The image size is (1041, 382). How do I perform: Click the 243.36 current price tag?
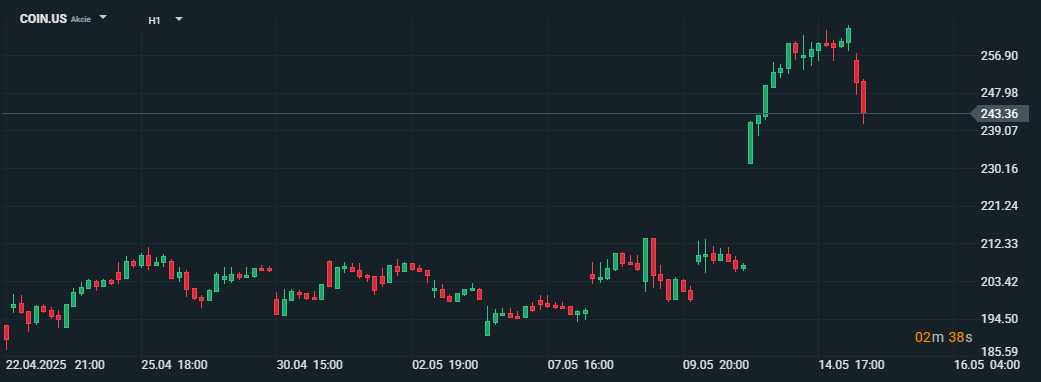point(999,114)
